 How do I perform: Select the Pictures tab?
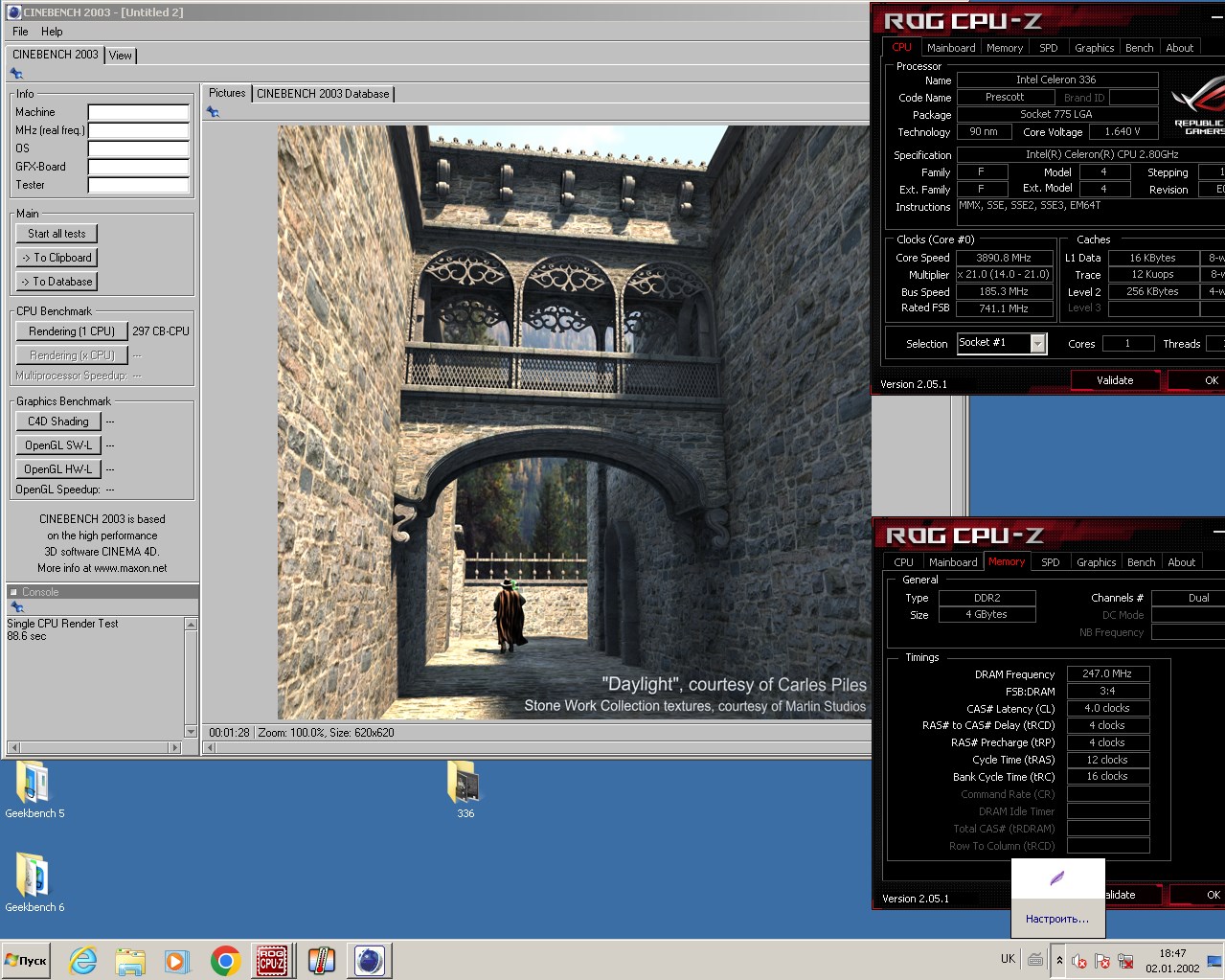(x=227, y=93)
